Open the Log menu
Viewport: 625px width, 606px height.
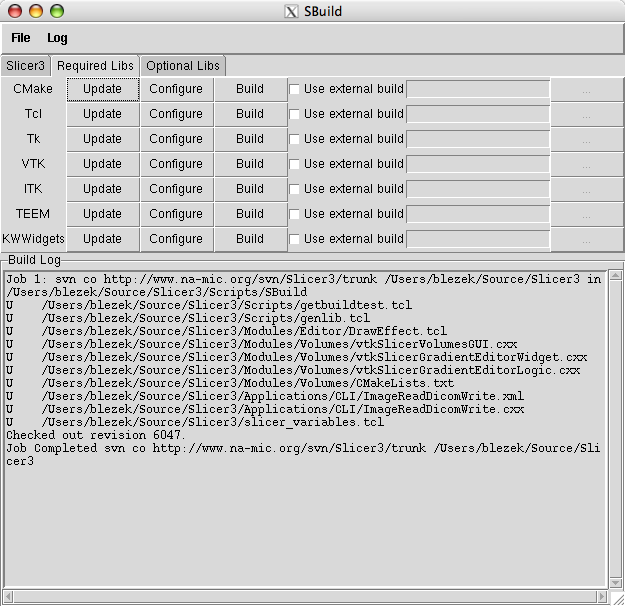pyautogui.click(x=57, y=38)
